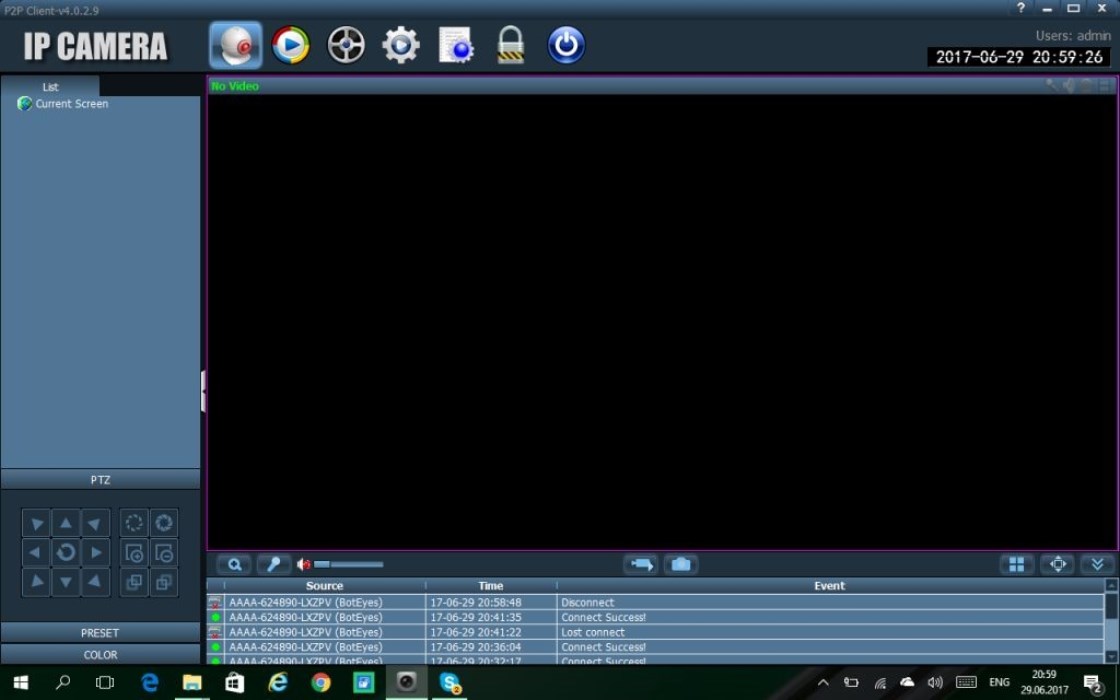Select the List tab
This screenshot has height=700, width=1120.
pyautogui.click(x=50, y=86)
